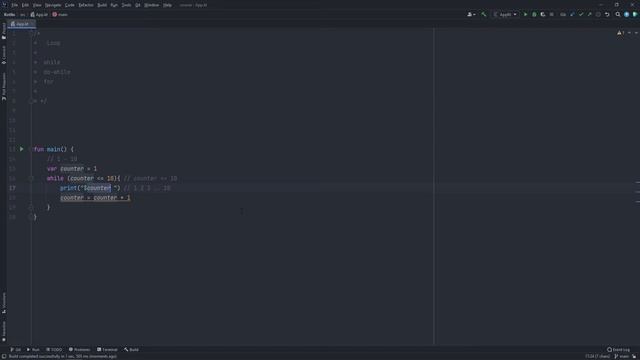Open the Run menu
Viewport: 640px width, 360px height.
click(x=114, y=5)
